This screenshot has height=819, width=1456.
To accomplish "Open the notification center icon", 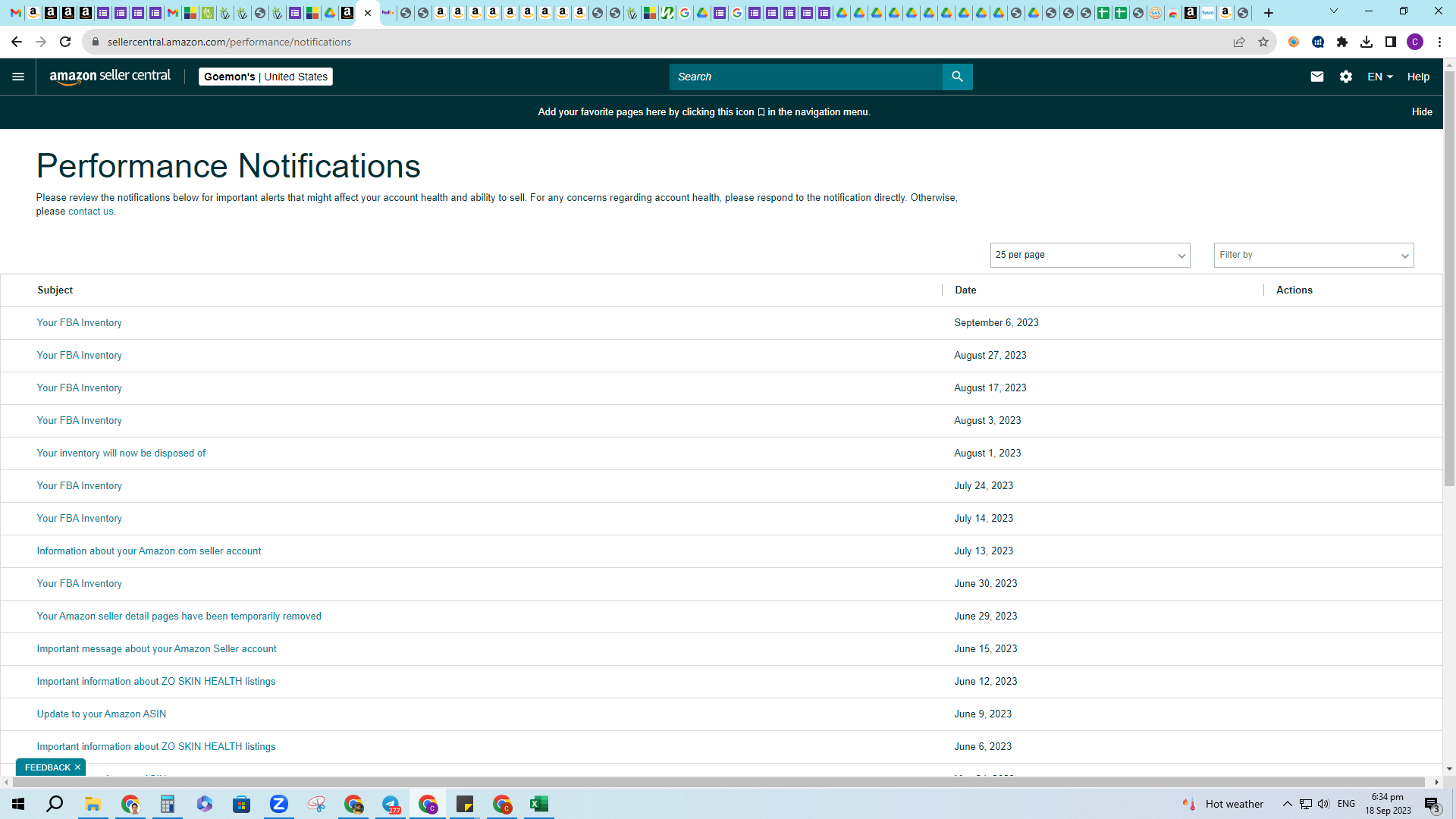I will pyautogui.click(x=1432, y=804).
